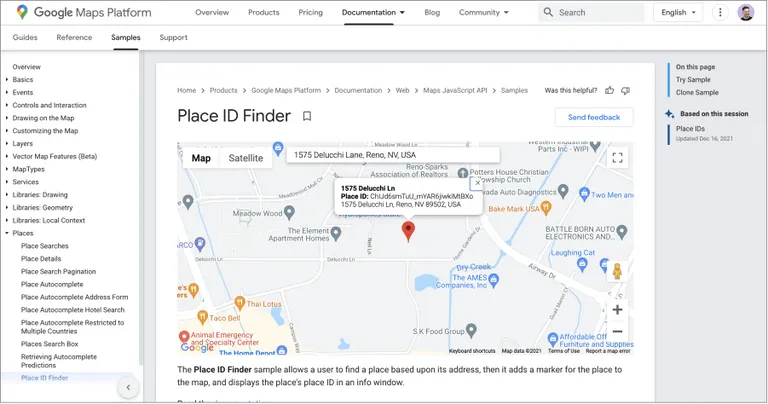Click the thumbs down not helpful icon
Image resolution: width=768 pixels, height=404 pixels.
tap(625, 91)
